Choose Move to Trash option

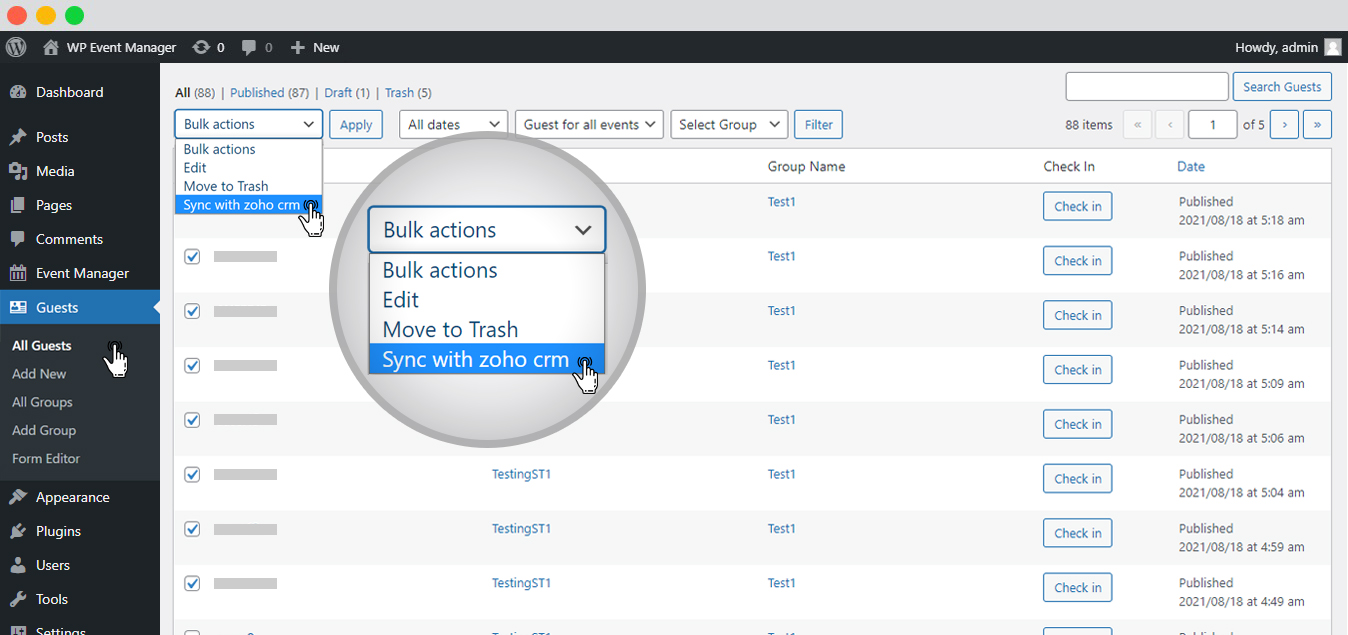[248, 186]
